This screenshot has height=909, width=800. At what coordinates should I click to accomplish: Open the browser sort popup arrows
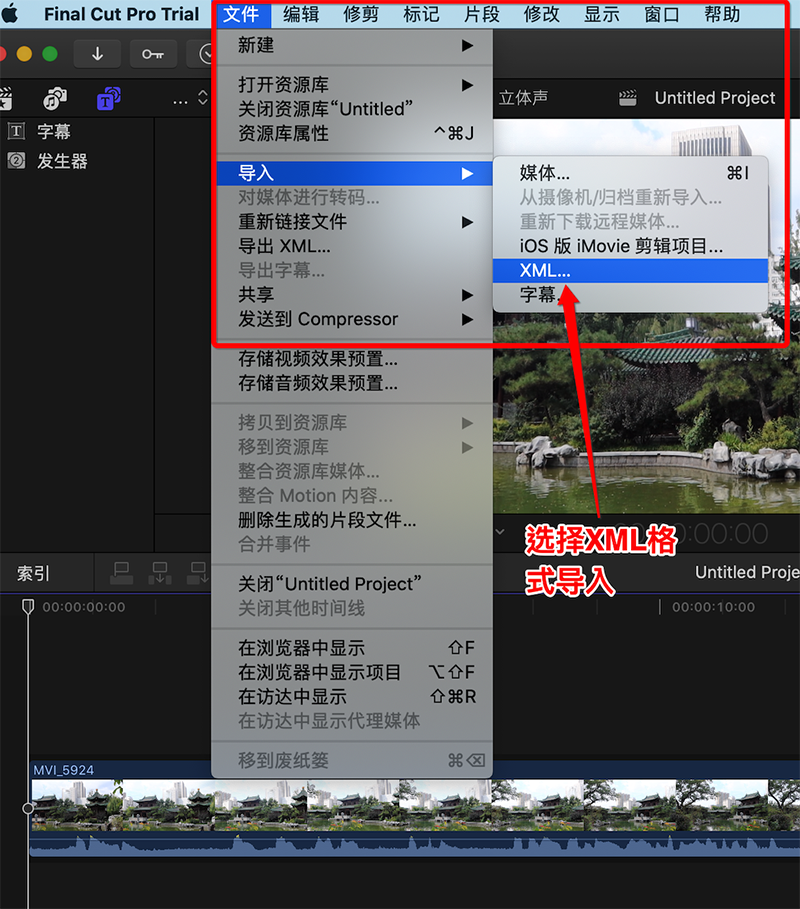click(203, 99)
